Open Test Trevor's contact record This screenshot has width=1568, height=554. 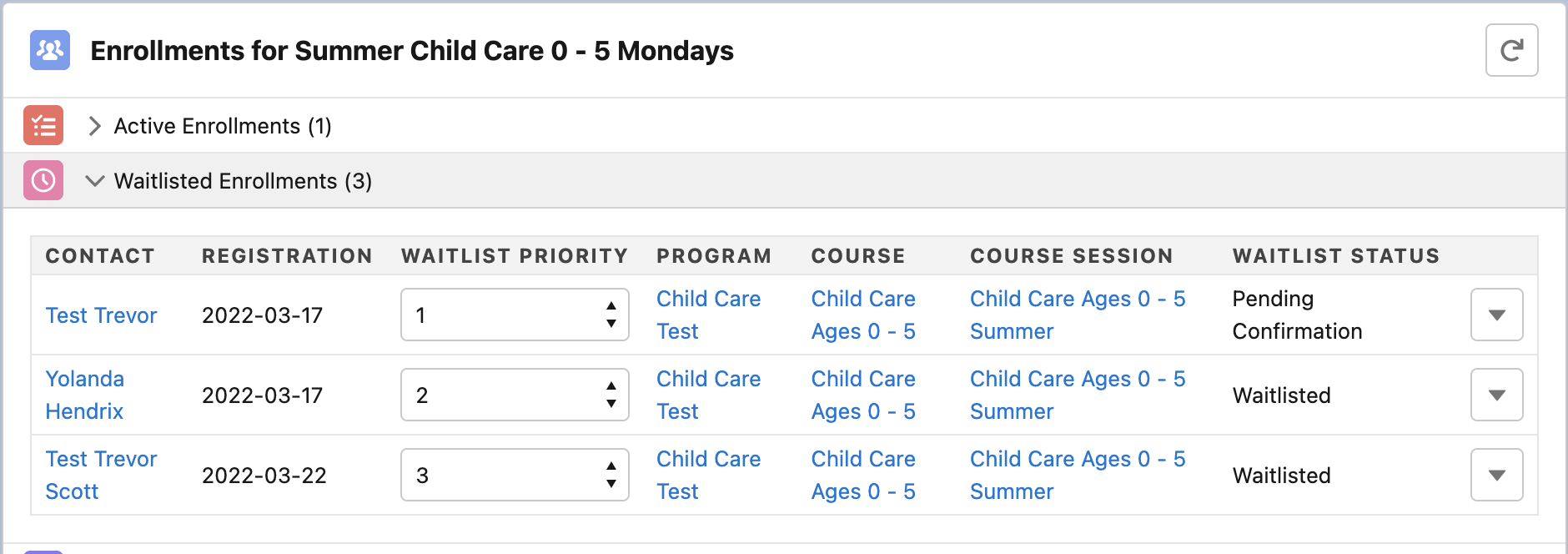[101, 315]
